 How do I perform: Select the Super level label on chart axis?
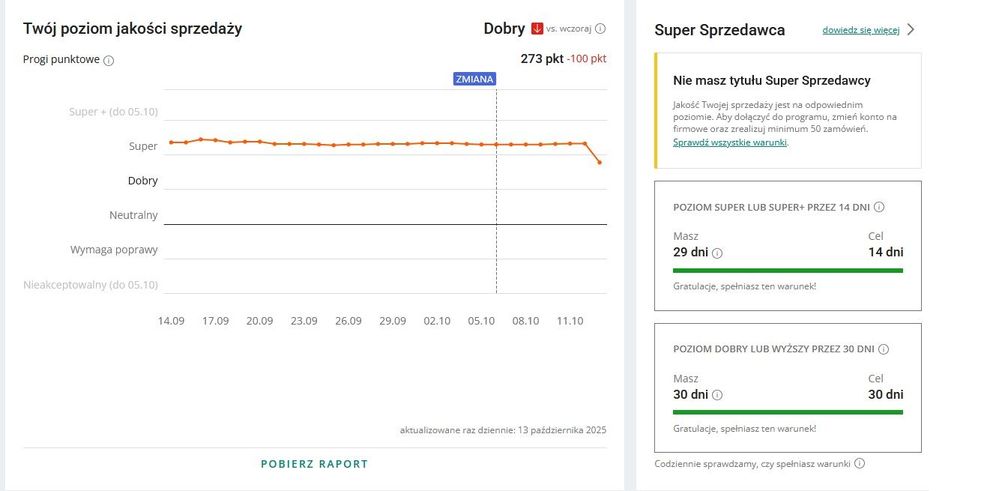tap(143, 146)
